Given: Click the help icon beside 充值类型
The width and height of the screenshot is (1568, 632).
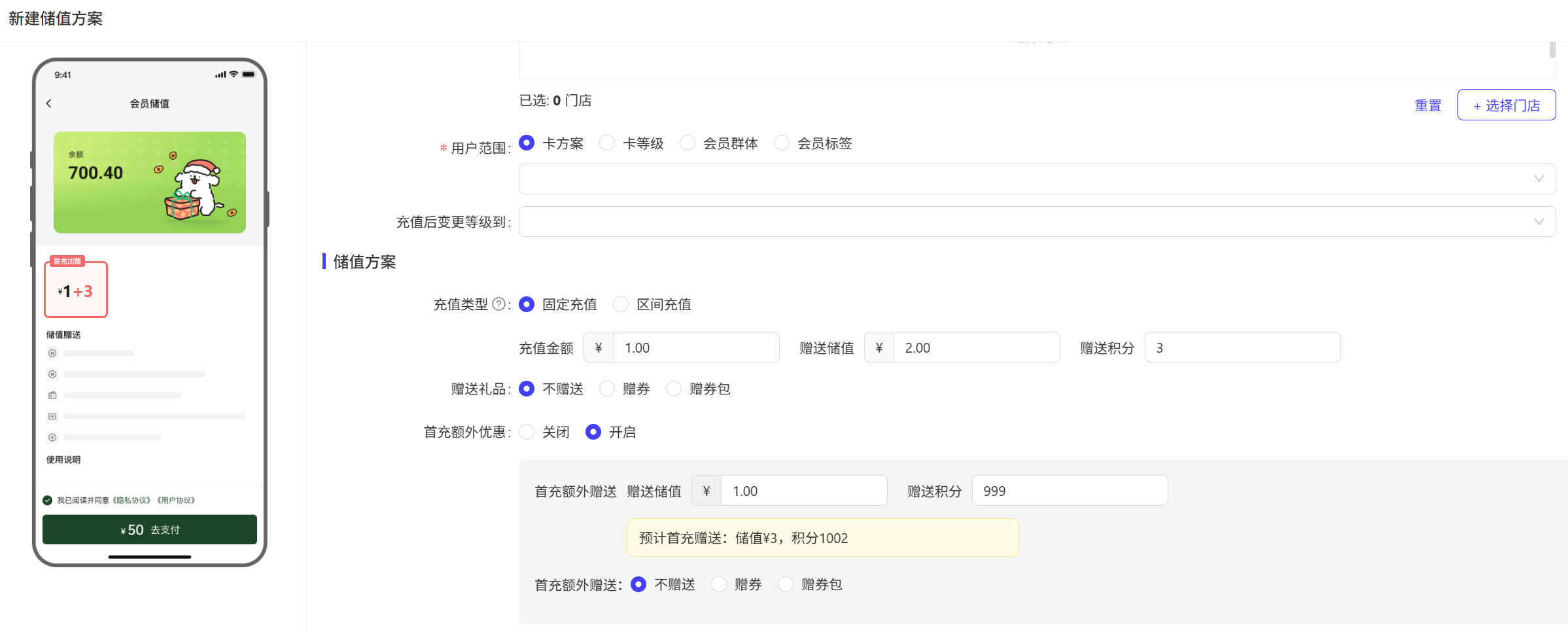Looking at the screenshot, I should [x=498, y=304].
